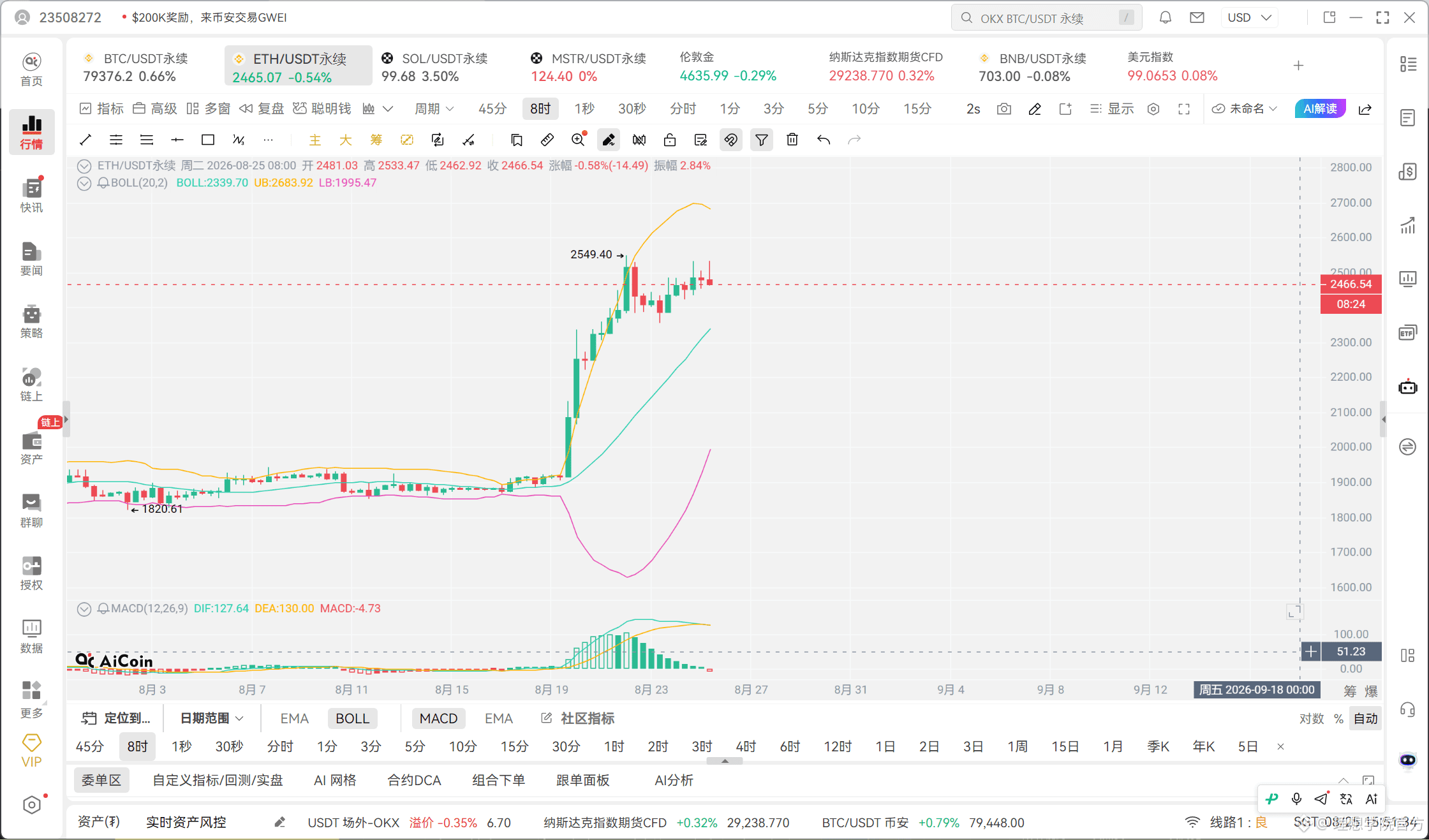Open the AI 网格 bottom tab
Image resolution: width=1429 pixels, height=840 pixels.
pyautogui.click(x=335, y=781)
